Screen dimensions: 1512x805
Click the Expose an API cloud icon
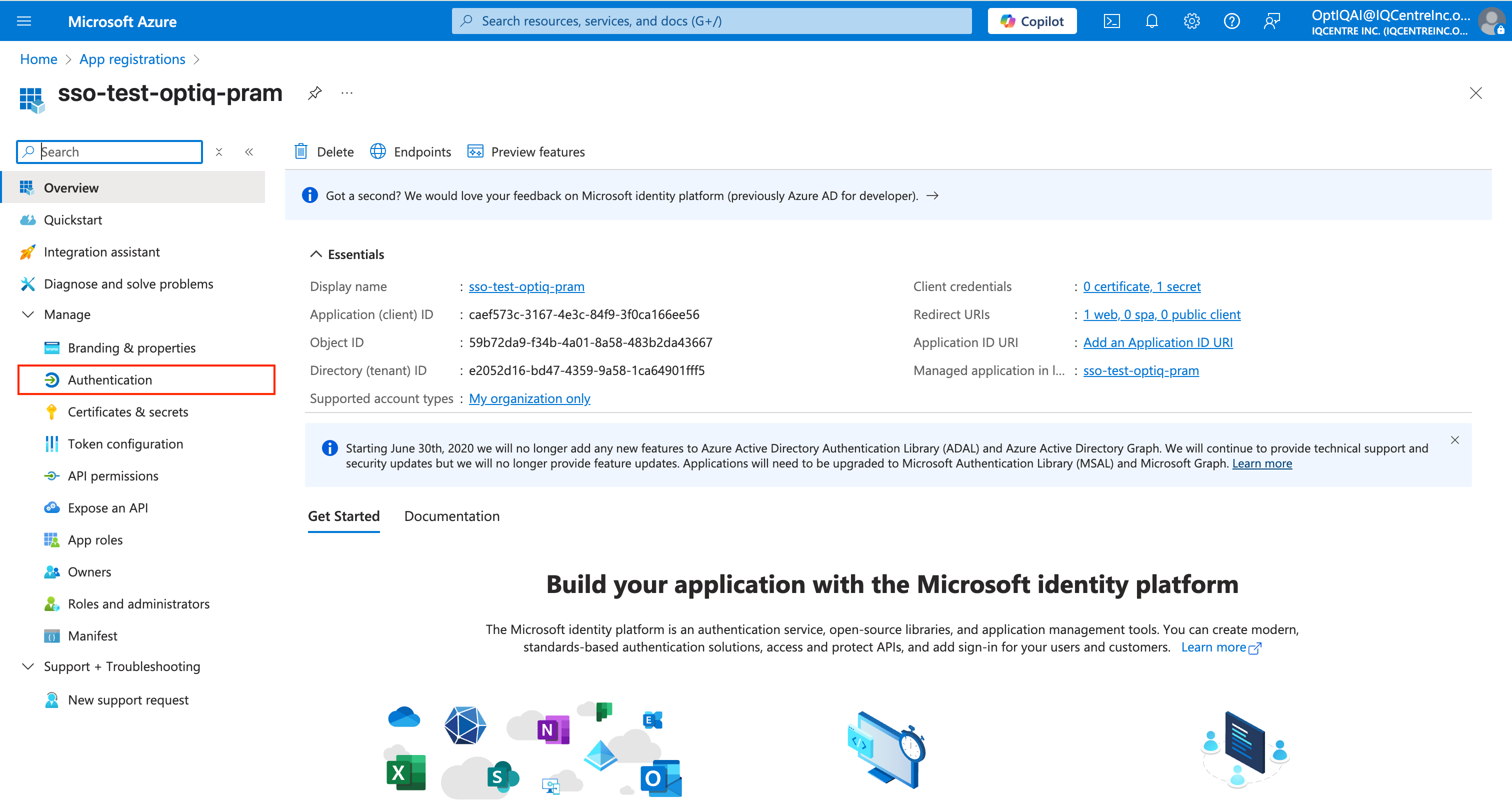coord(51,508)
